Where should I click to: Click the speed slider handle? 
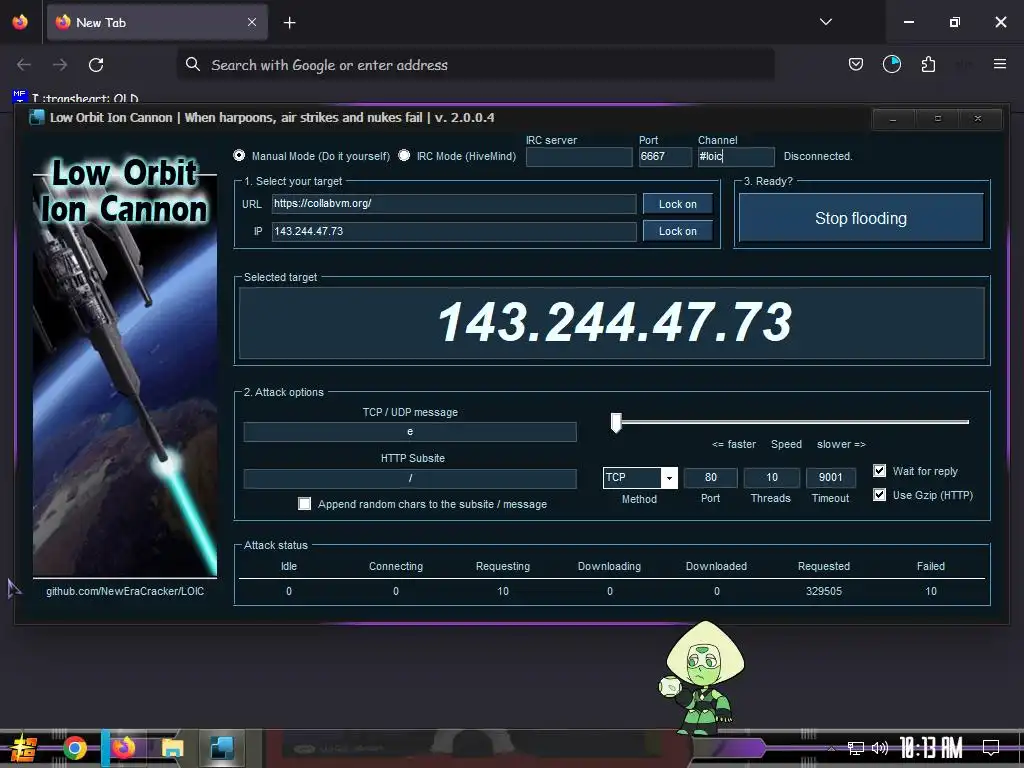[616, 423]
